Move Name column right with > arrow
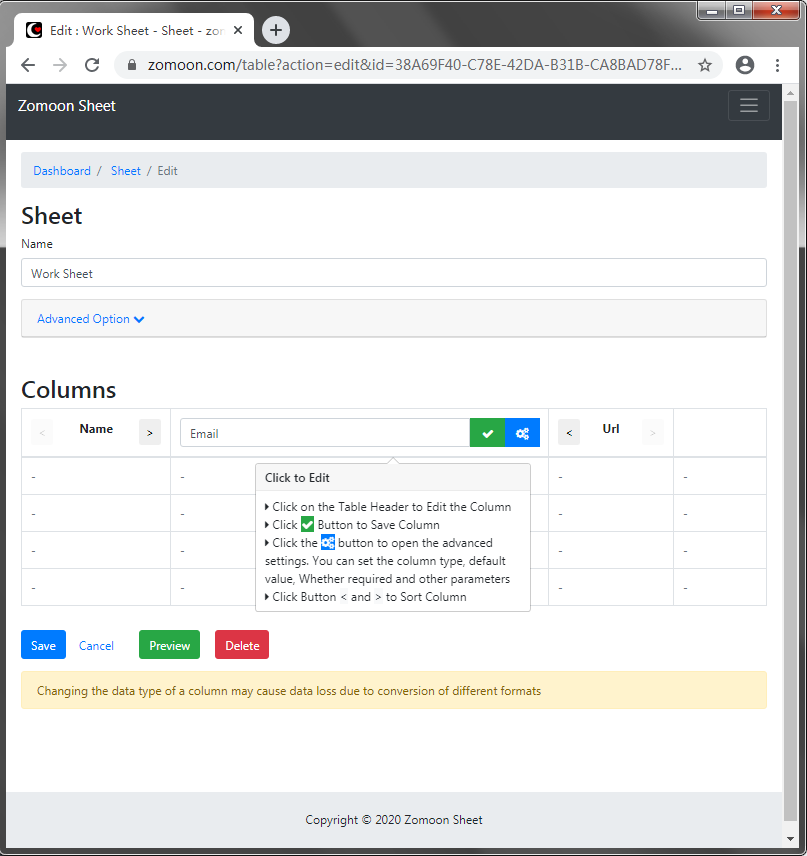This screenshot has height=856, width=807. coord(150,432)
